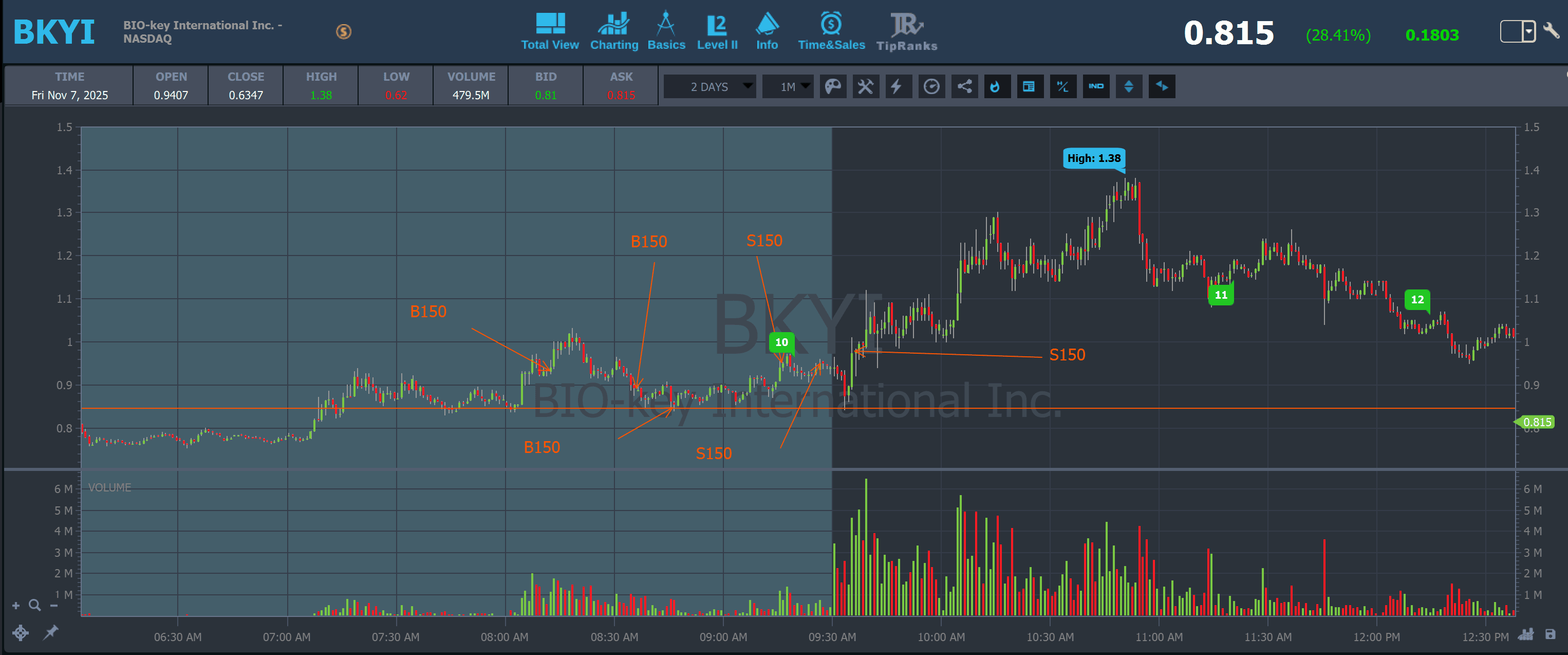Open the color palette settings icon
This screenshot has width=1568, height=655.
click(833, 86)
